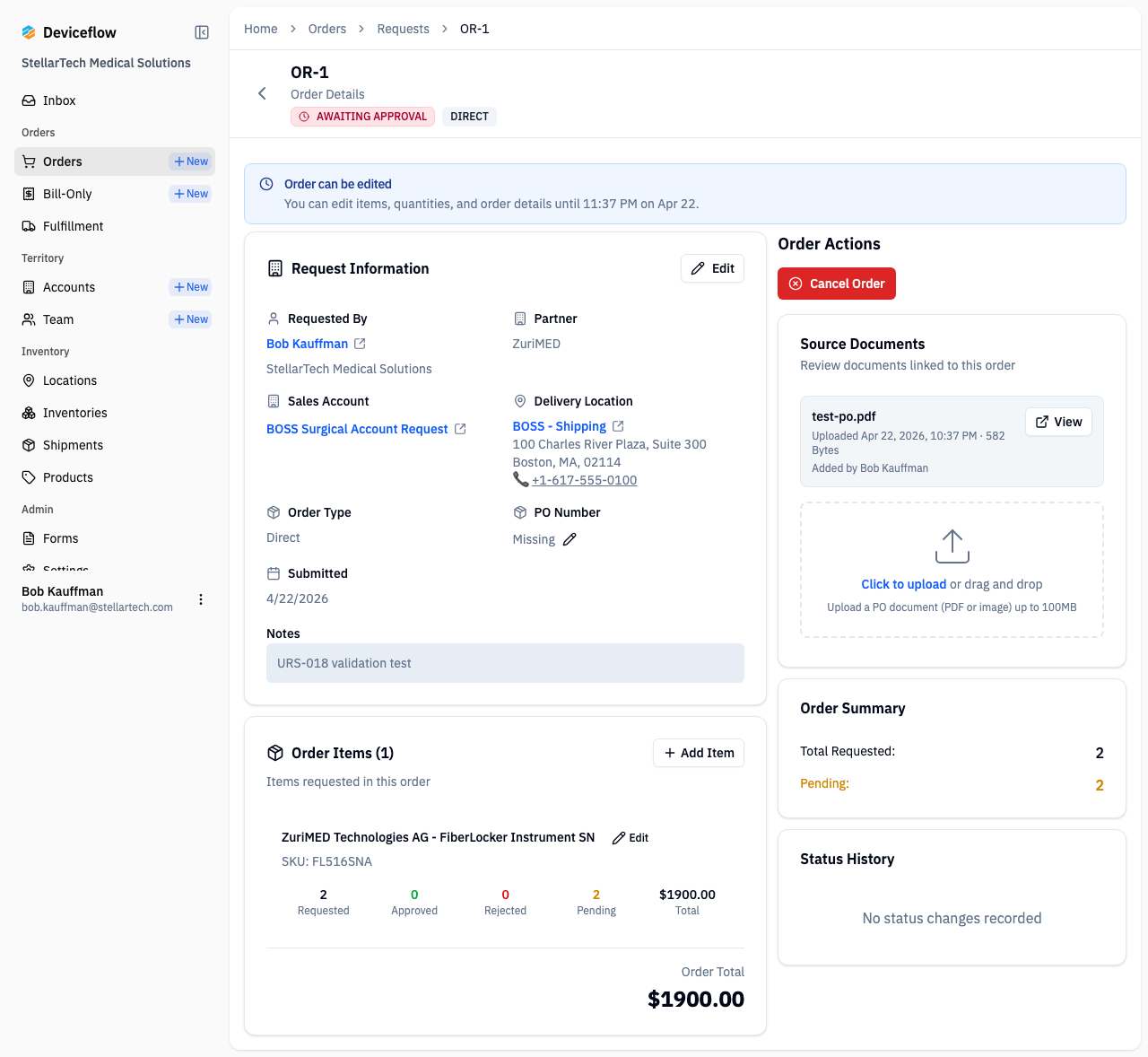Click the Bill-Only document icon
This screenshot has width=1148, height=1057.
click(29, 194)
